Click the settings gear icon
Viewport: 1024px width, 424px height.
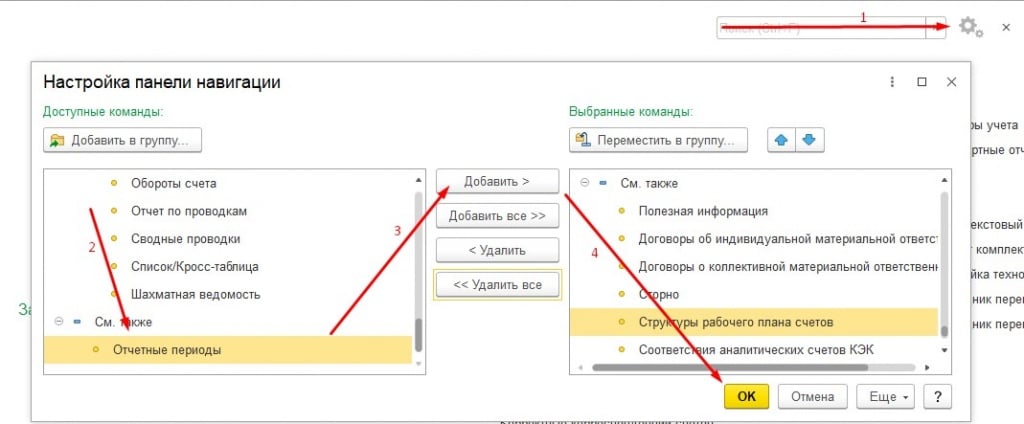pyautogui.click(x=967, y=27)
